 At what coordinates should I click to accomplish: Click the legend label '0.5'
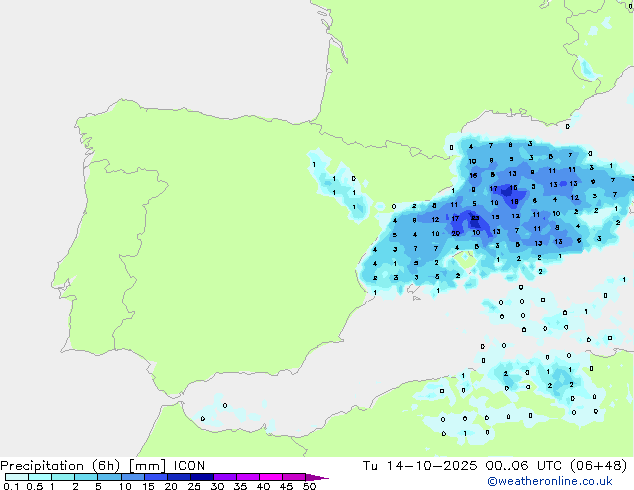34,486
